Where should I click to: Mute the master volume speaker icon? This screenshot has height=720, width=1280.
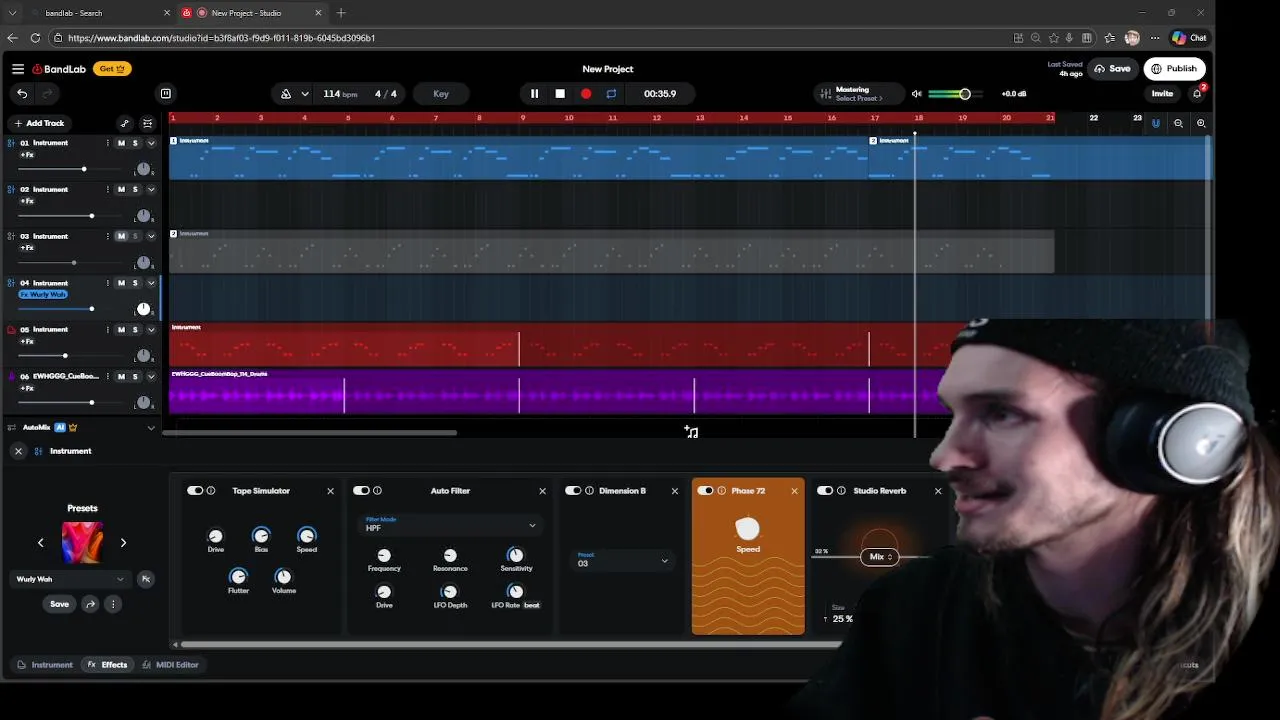pyautogui.click(x=916, y=94)
